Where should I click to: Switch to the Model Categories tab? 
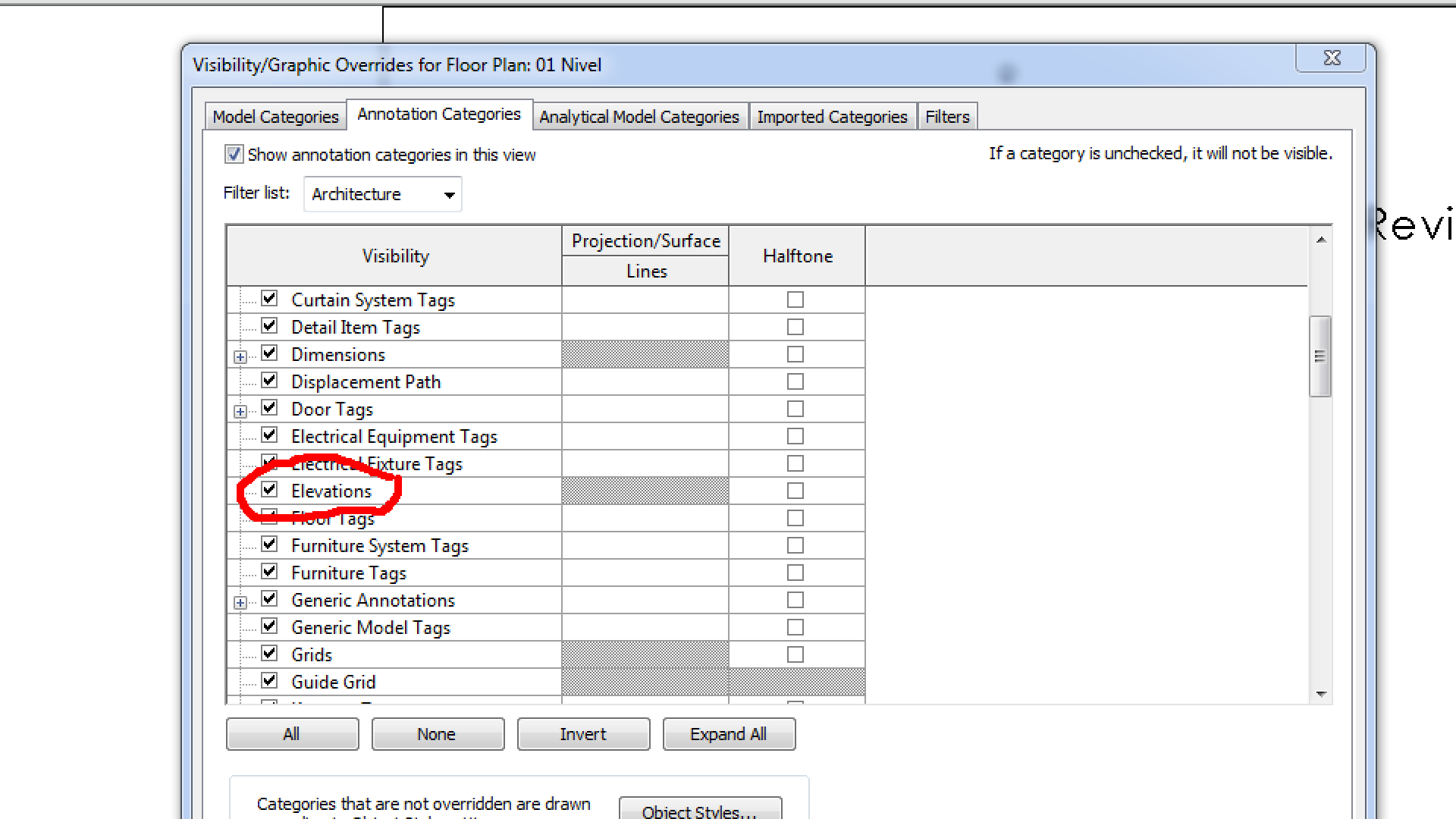275,116
